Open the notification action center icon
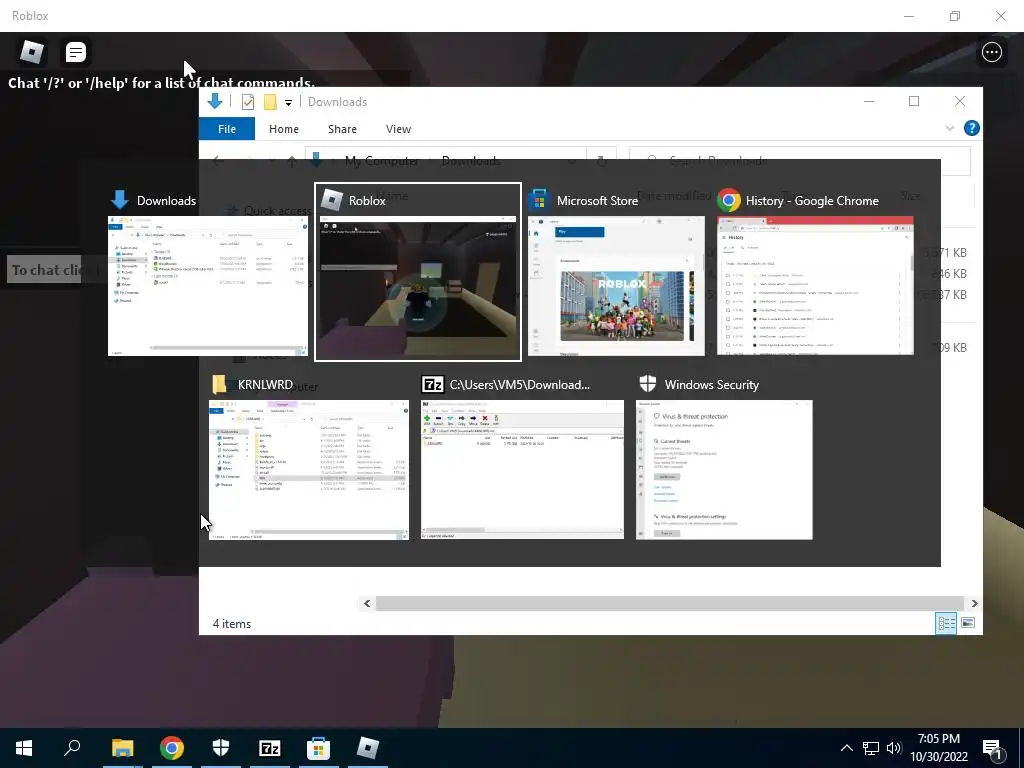1024x768 pixels. pyautogui.click(x=993, y=749)
